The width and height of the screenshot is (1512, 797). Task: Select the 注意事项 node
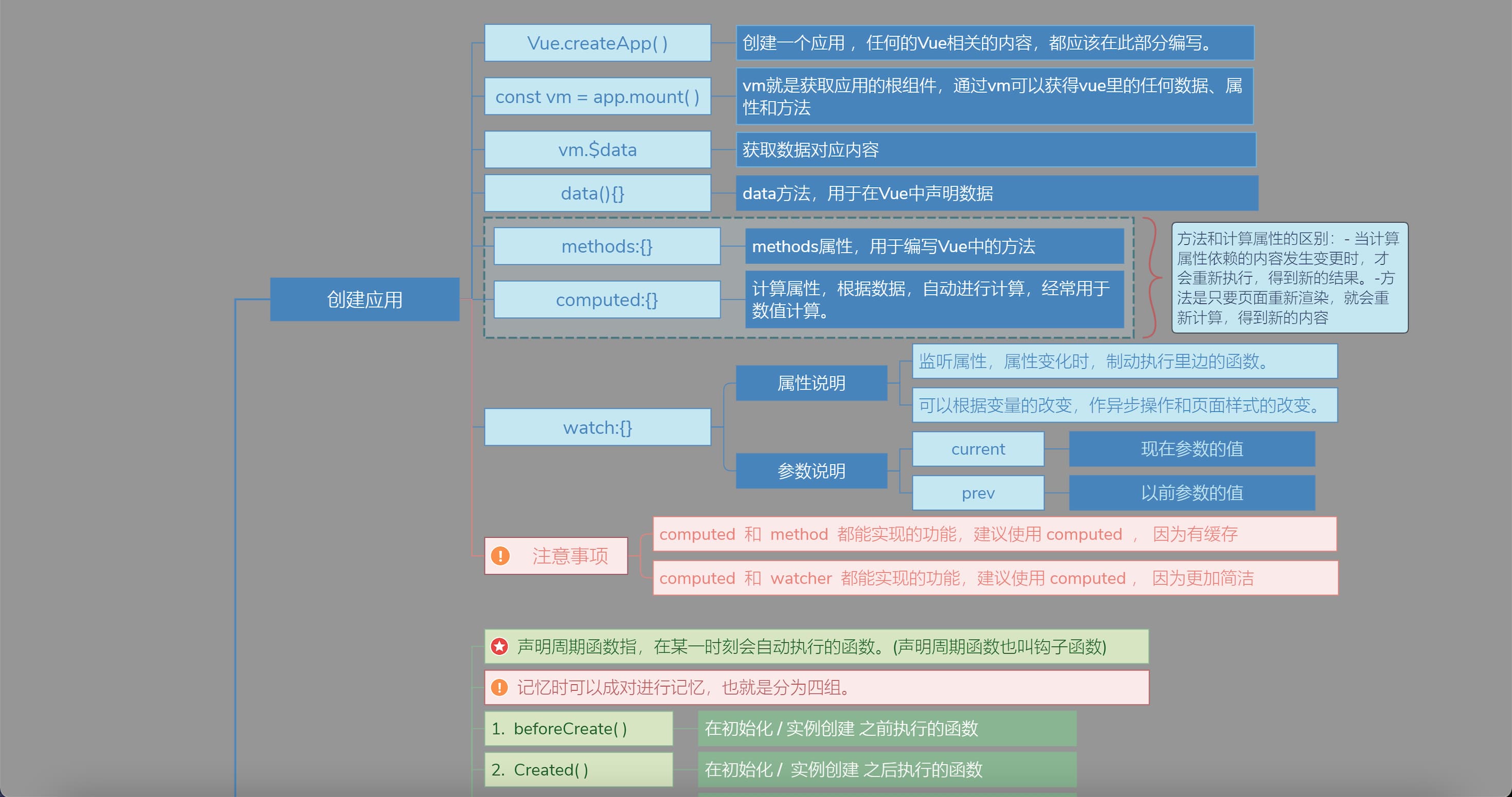click(x=556, y=556)
